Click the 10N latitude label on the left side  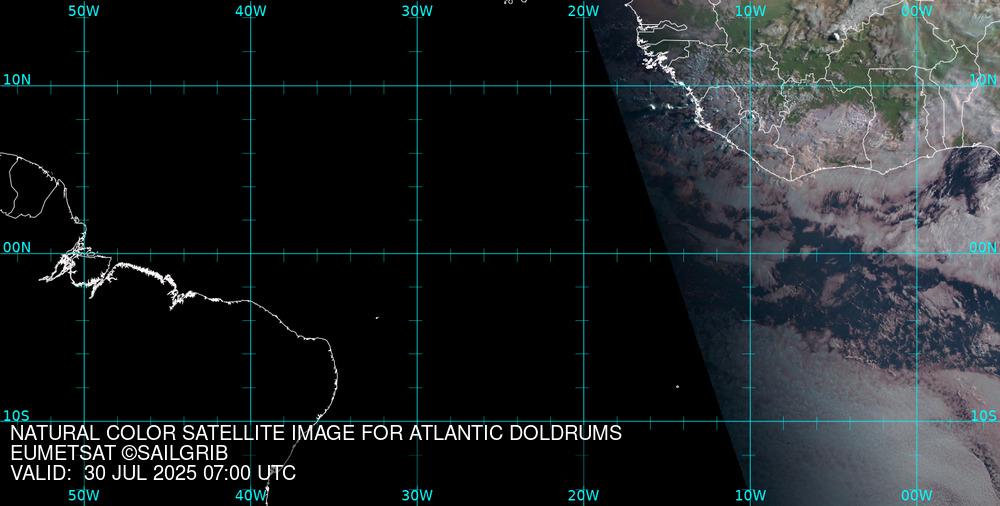17,80
